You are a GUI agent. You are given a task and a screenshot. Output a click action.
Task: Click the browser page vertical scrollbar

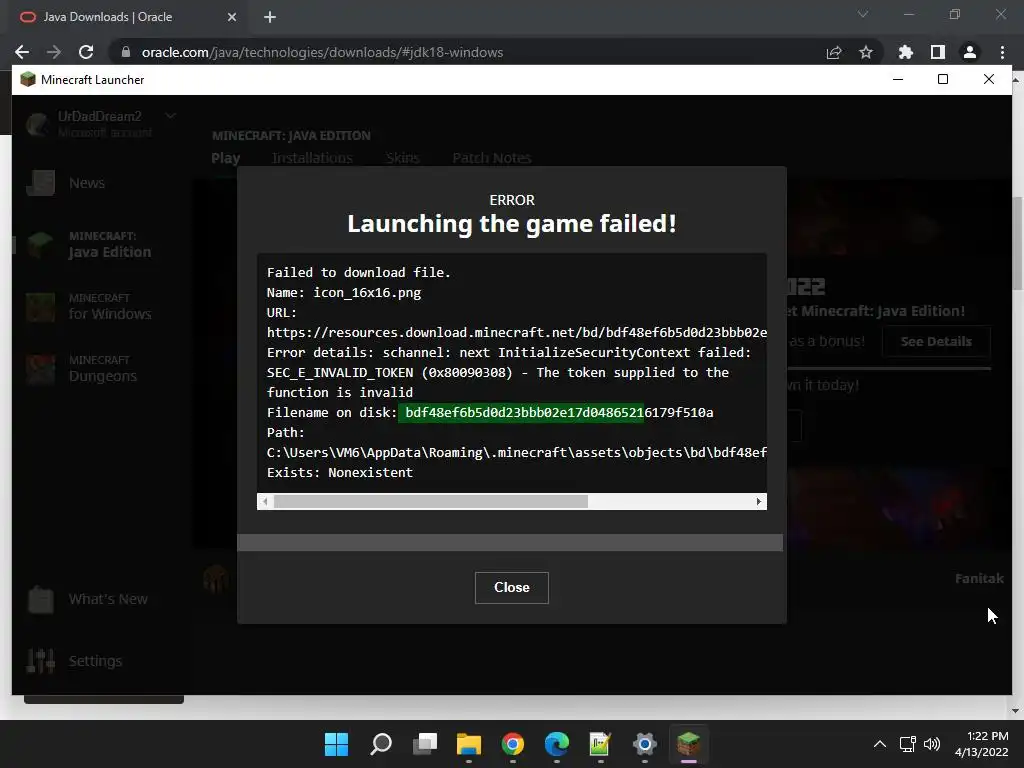(1017, 244)
